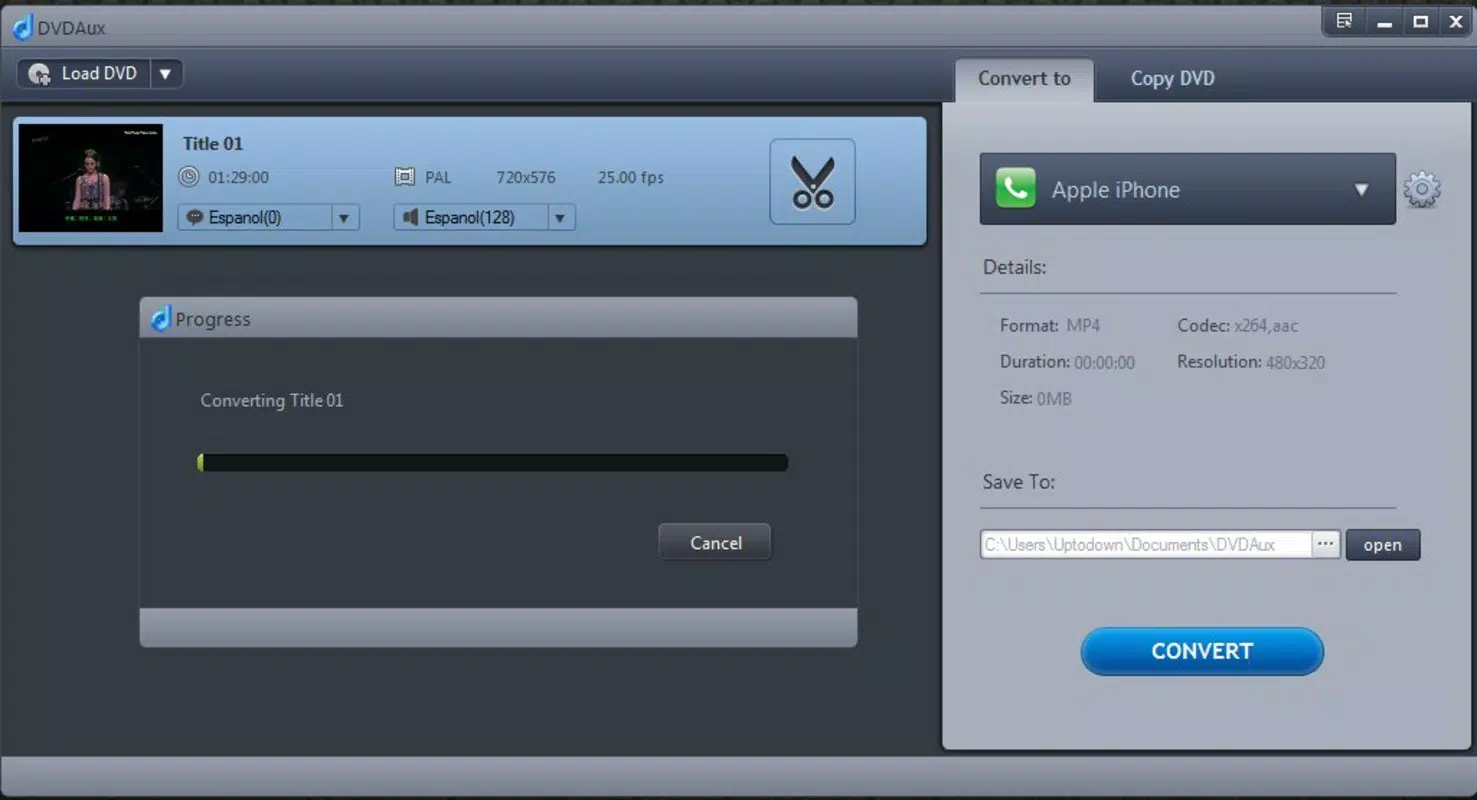Viewport: 1477px width, 800px height.
Task: Click the Duration: 00:00:00 detail
Action: pos(1067,362)
